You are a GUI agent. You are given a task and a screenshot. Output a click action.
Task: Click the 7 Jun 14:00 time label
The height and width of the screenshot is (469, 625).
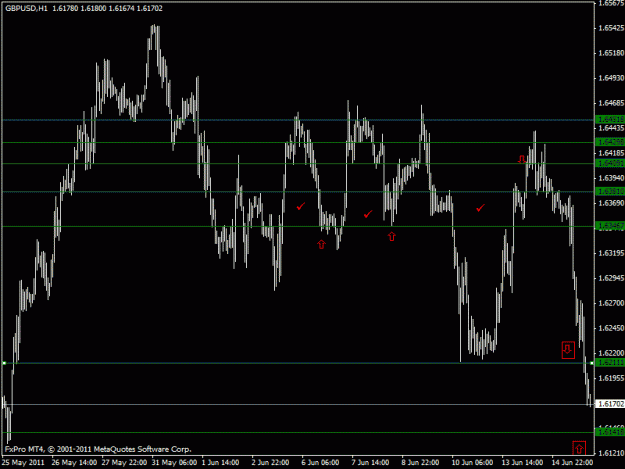(370, 463)
